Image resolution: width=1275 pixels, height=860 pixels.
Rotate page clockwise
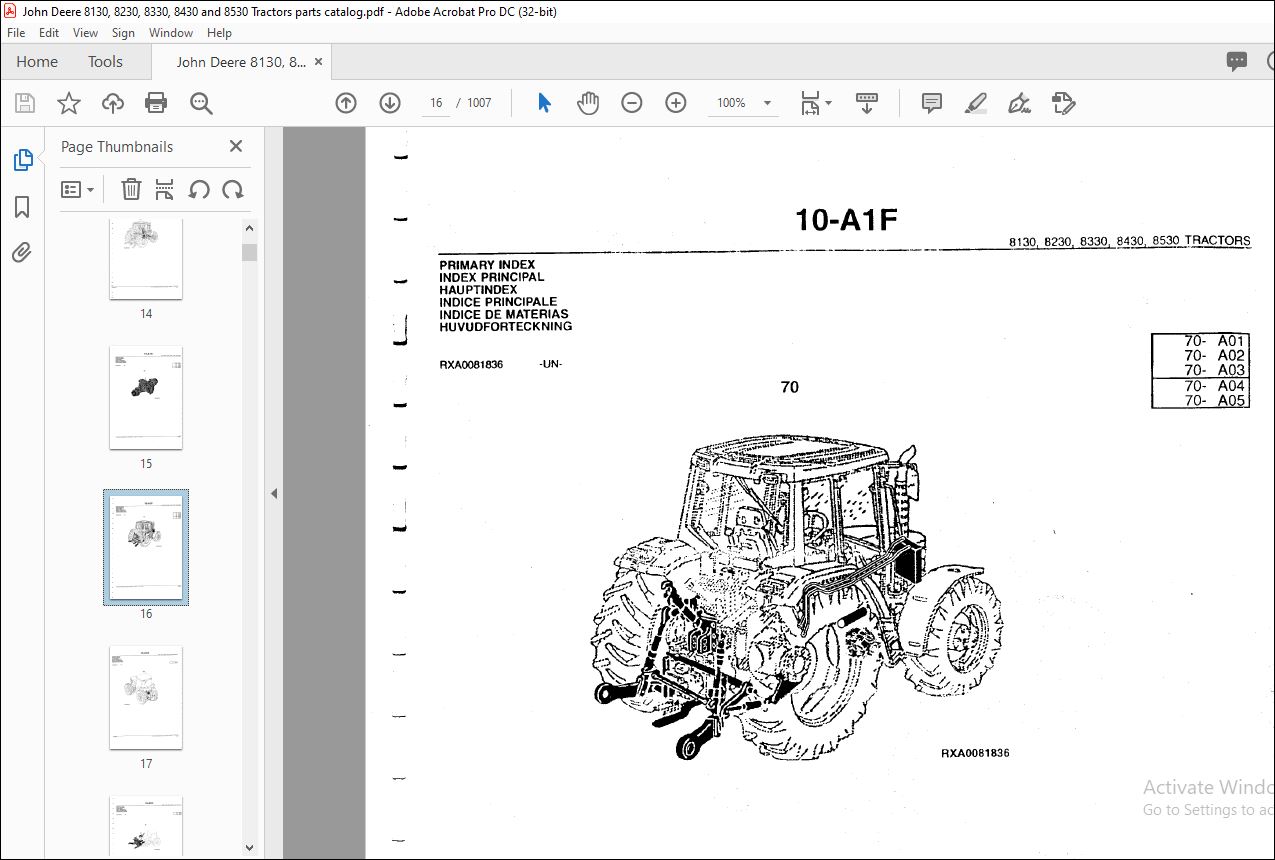pos(233,189)
